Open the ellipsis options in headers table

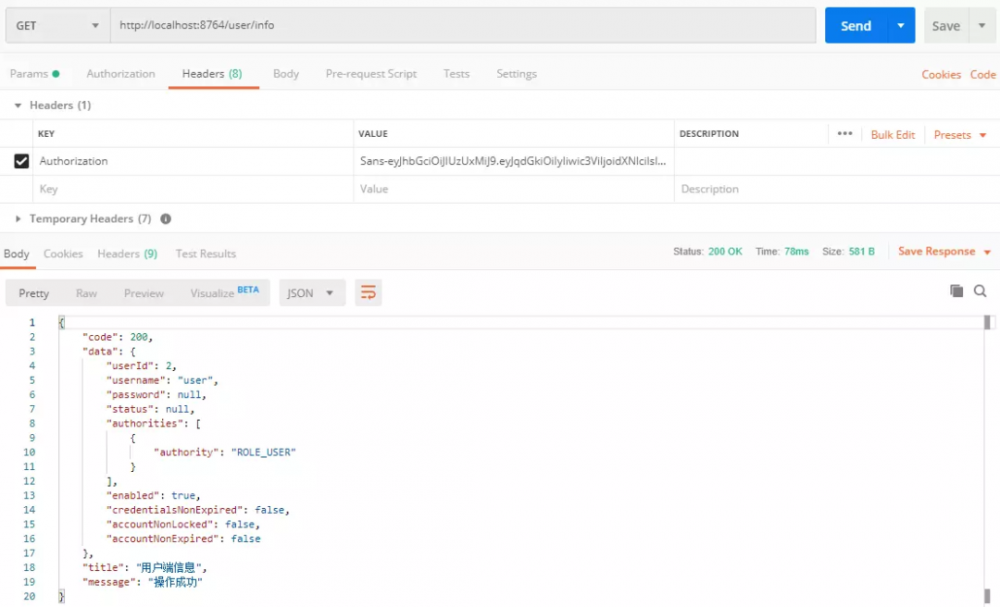point(845,133)
